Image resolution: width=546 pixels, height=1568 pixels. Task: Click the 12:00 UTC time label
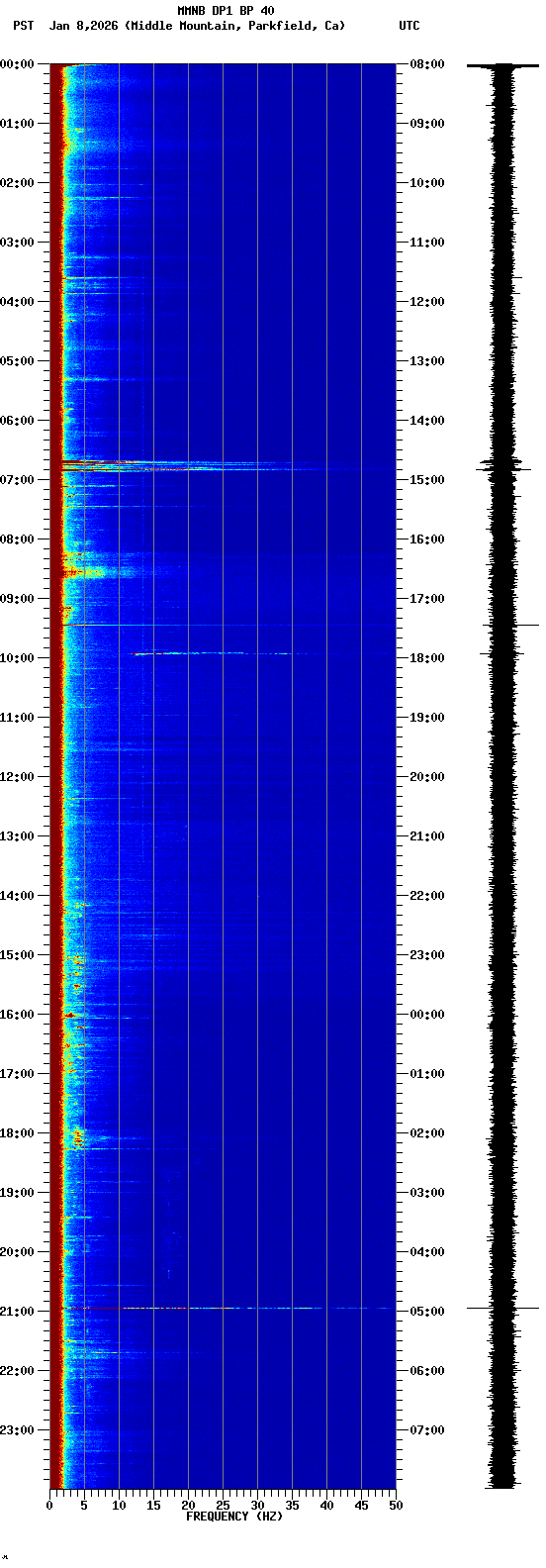click(427, 302)
